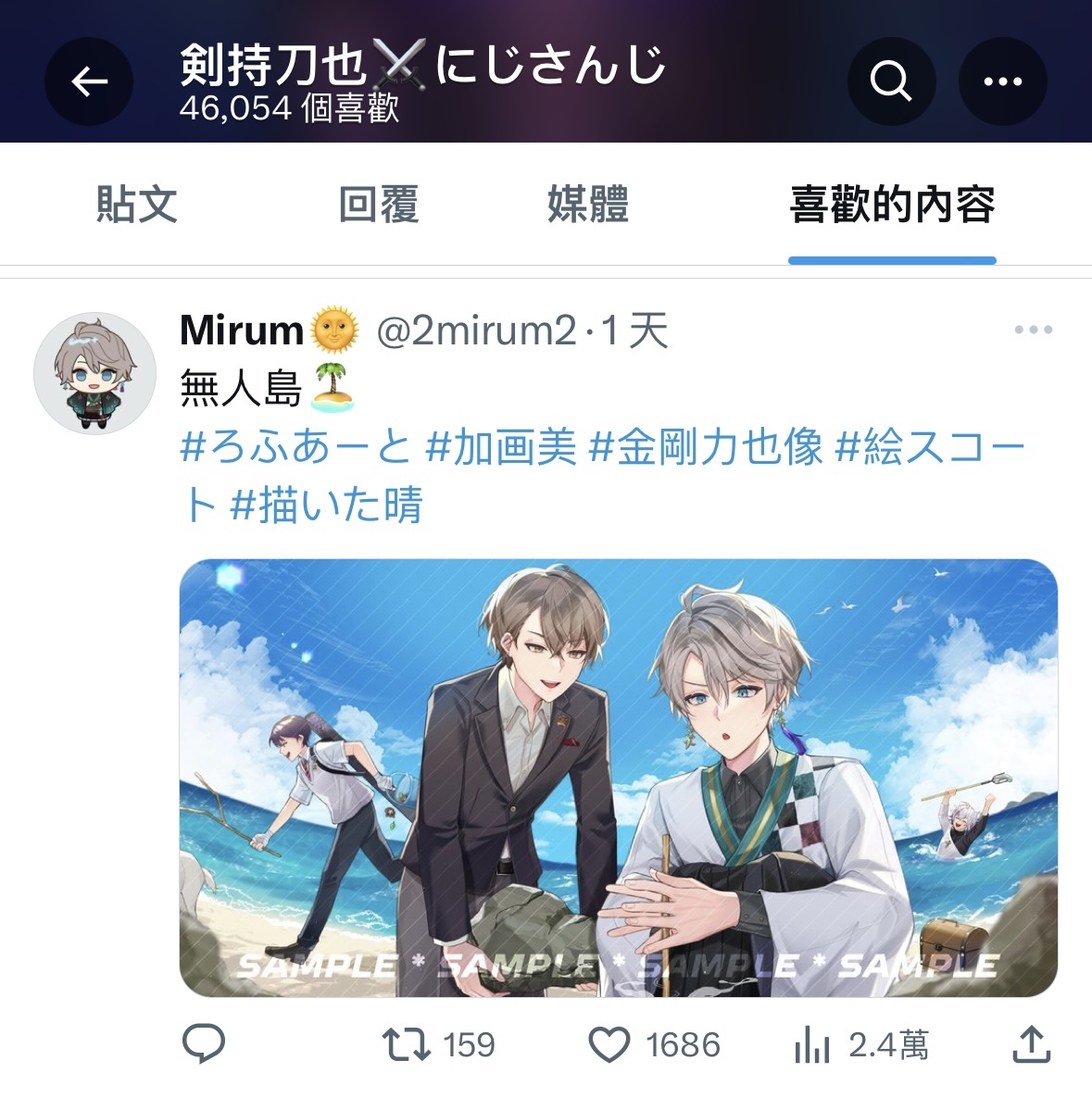Open search with the magnifier icon
This screenshot has width=1092, height=1098.
point(891,81)
